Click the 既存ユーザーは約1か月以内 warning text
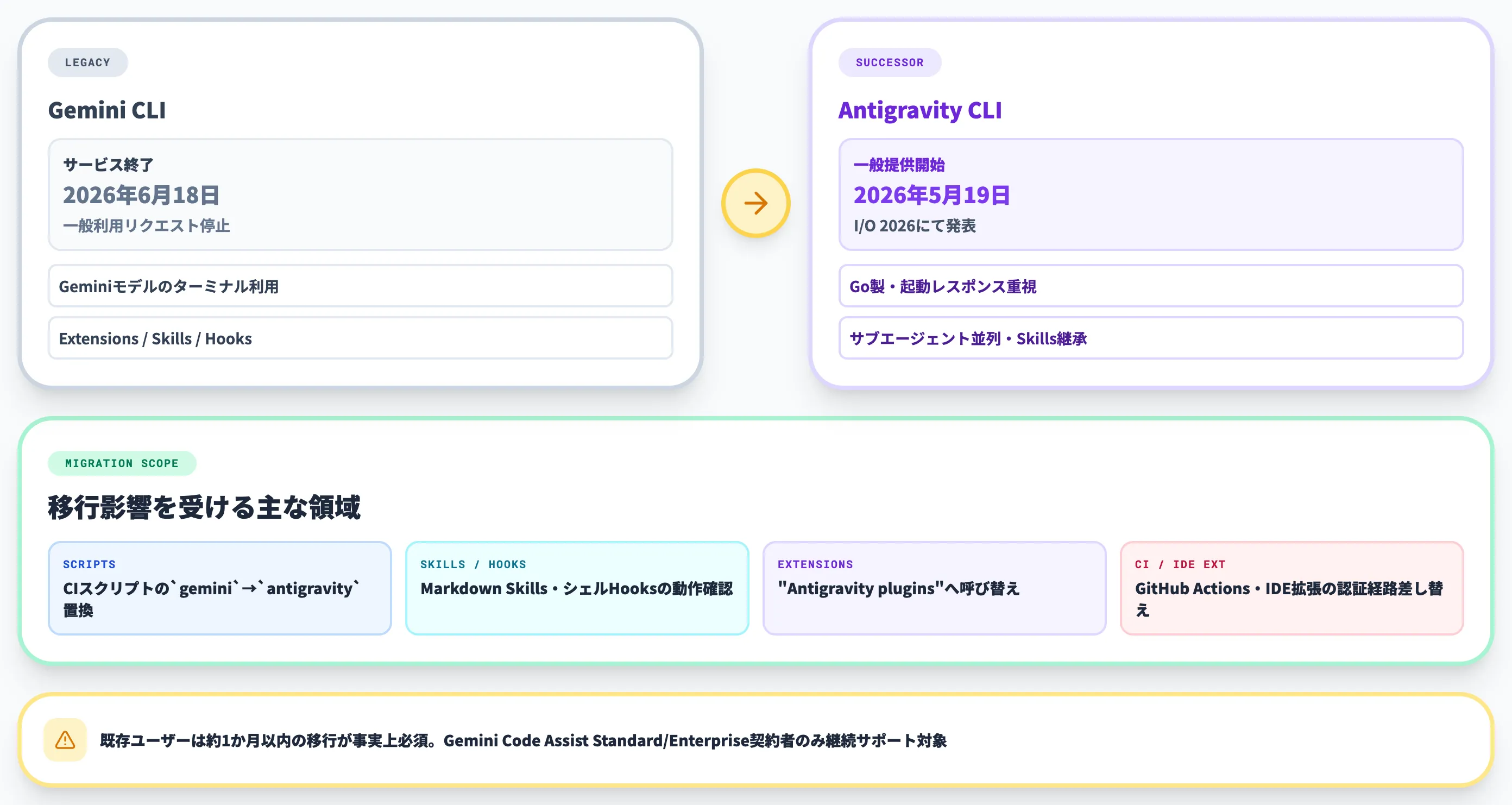1512x805 pixels. [x=523, y=740]
